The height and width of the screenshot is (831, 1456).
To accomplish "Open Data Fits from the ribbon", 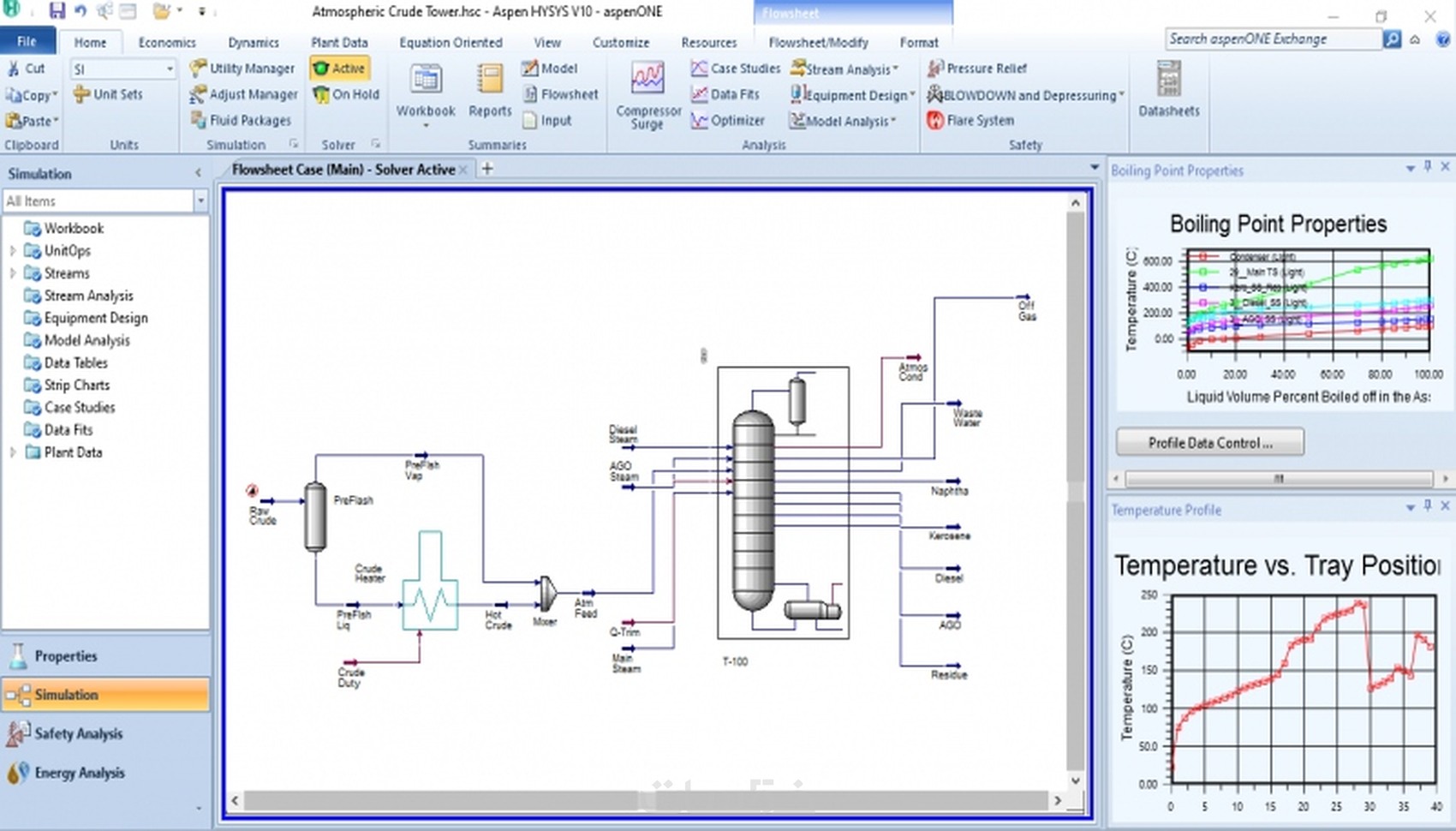I will 725,94.
